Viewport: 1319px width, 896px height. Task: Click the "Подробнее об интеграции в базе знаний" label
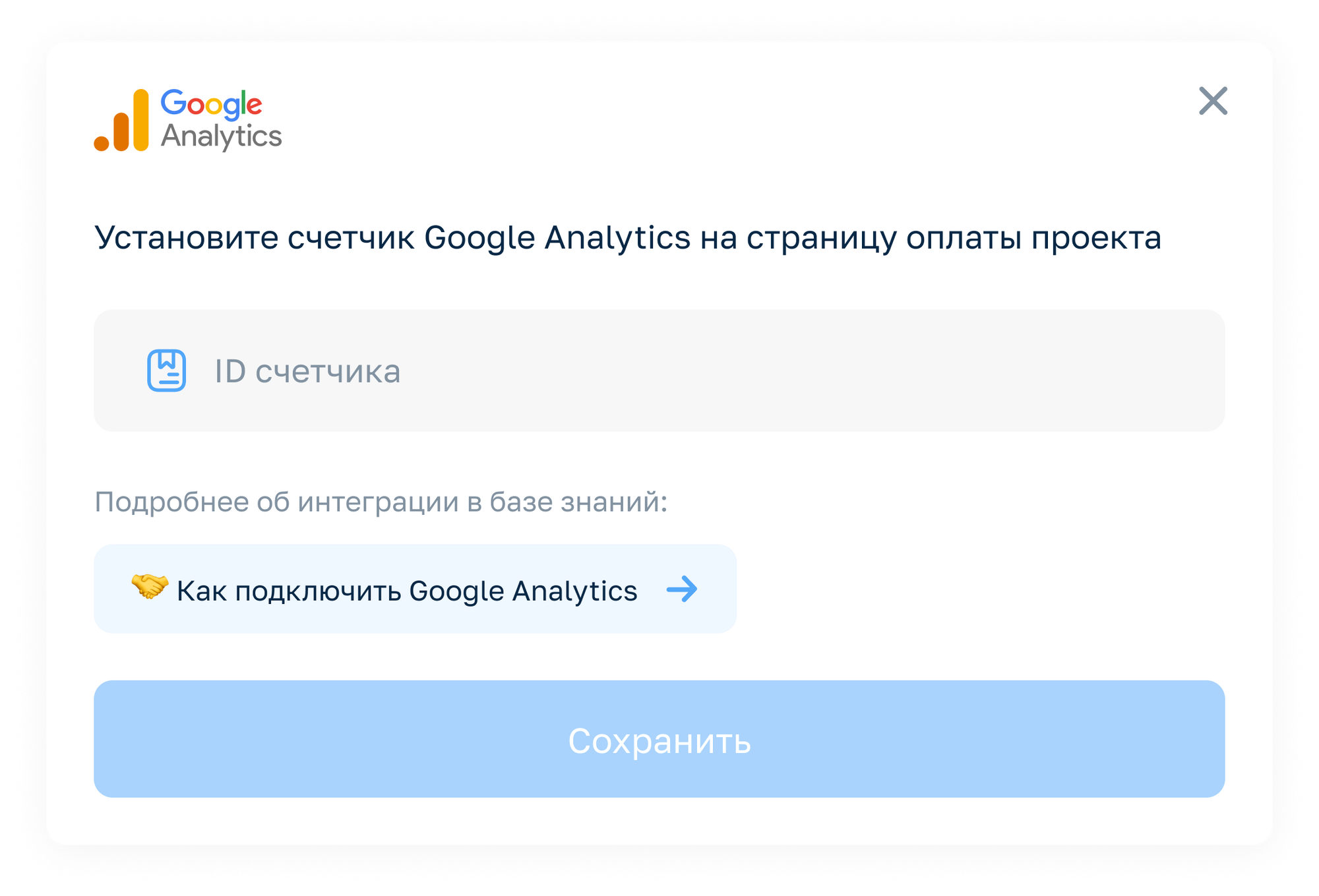[381, 502]
